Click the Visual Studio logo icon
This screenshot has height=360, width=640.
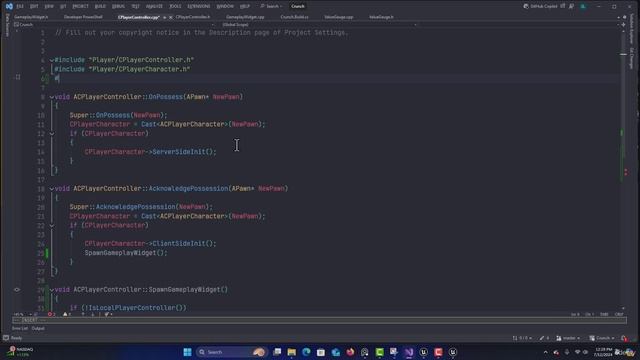pos(9,6)
